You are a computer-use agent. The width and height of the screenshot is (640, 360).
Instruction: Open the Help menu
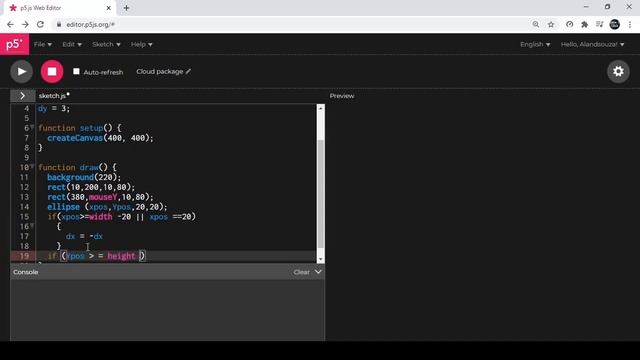[x=141, y=44]
